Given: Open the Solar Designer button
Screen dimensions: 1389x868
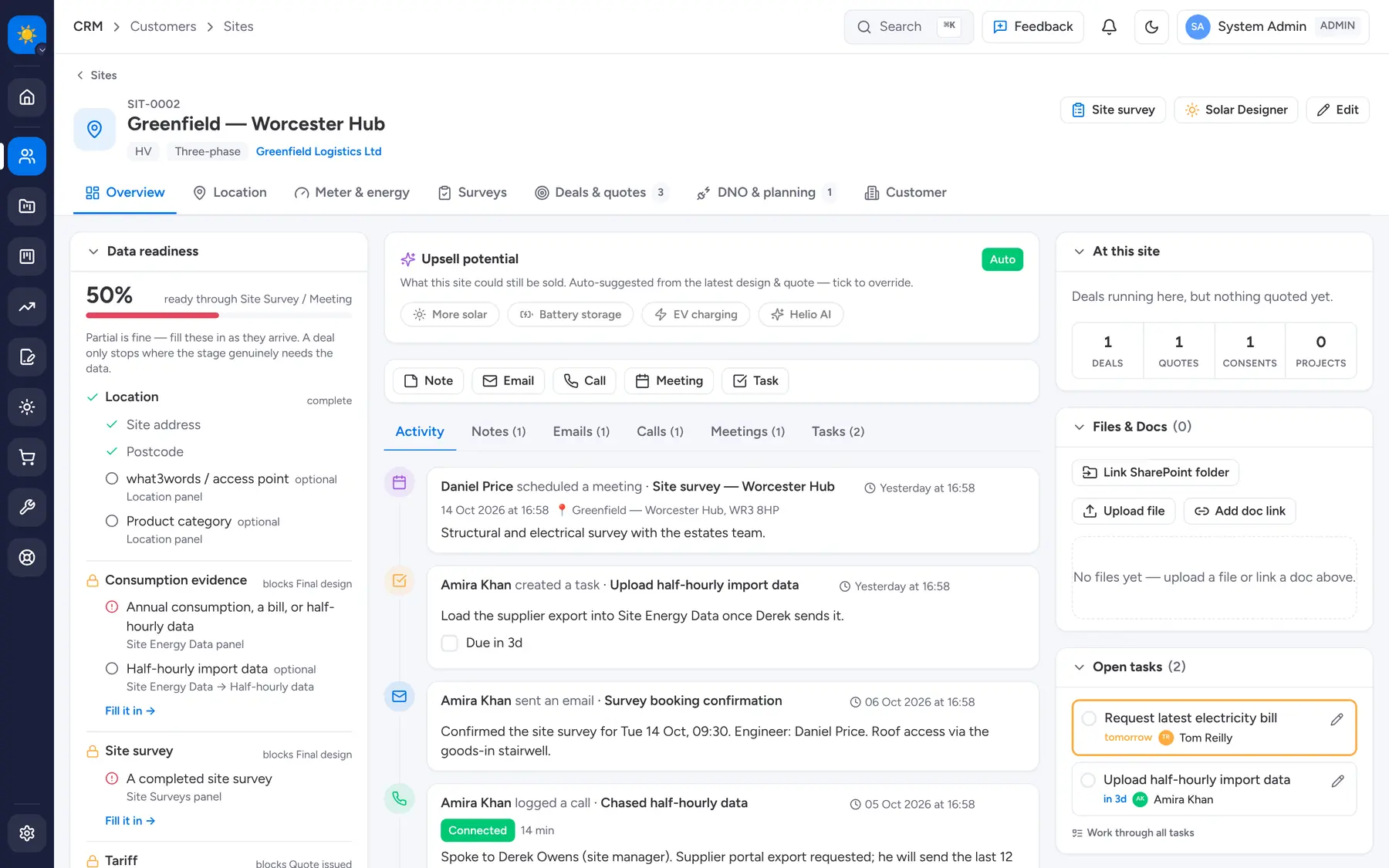Looking at the screenshot, I should click(1236, 110).
